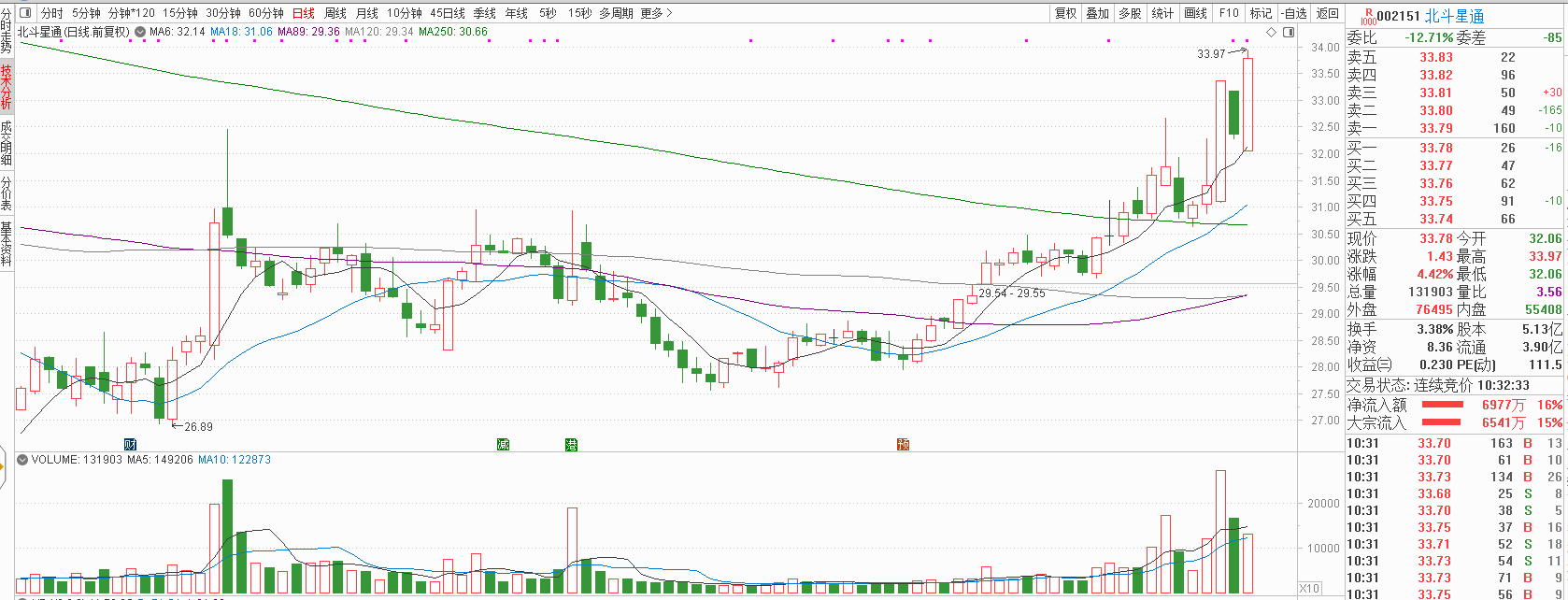Select the 15分钟 period
The height and width of the screenshot is (600, 1568).
180,14
